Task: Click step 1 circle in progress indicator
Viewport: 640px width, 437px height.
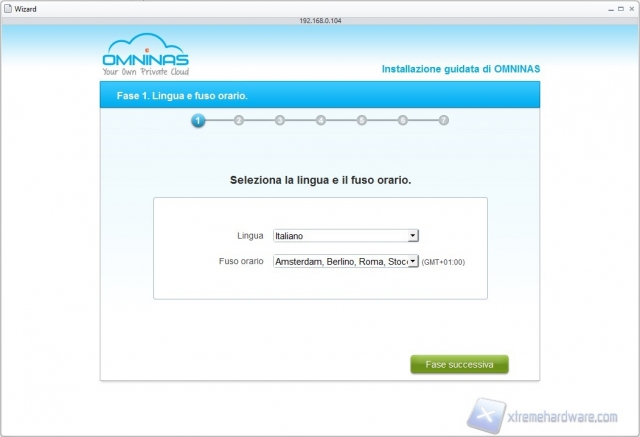Action: coord(198,120)
